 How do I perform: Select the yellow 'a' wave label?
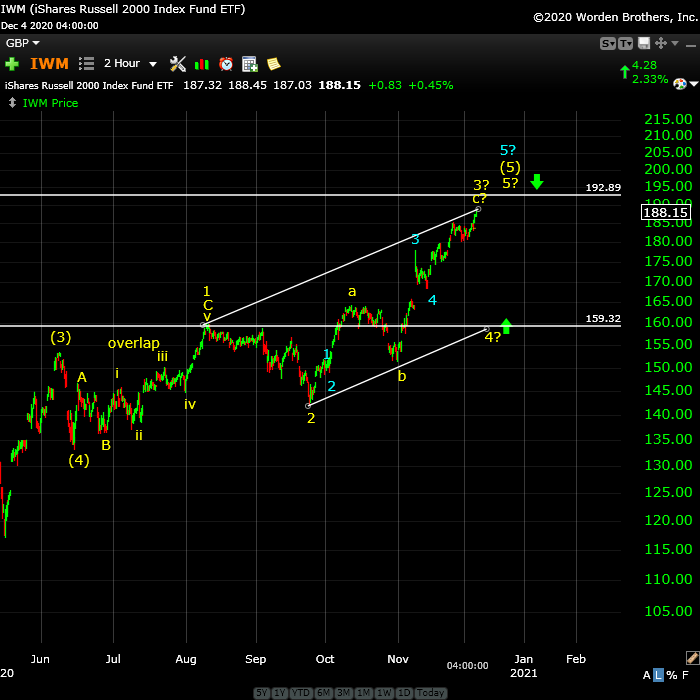[x=352, y=292]
